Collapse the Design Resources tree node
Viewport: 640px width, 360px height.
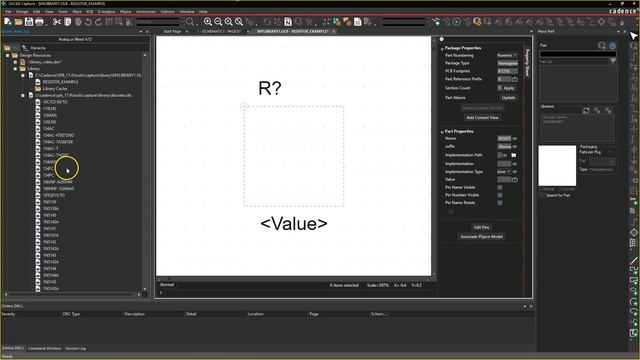(x=8, y=56)
